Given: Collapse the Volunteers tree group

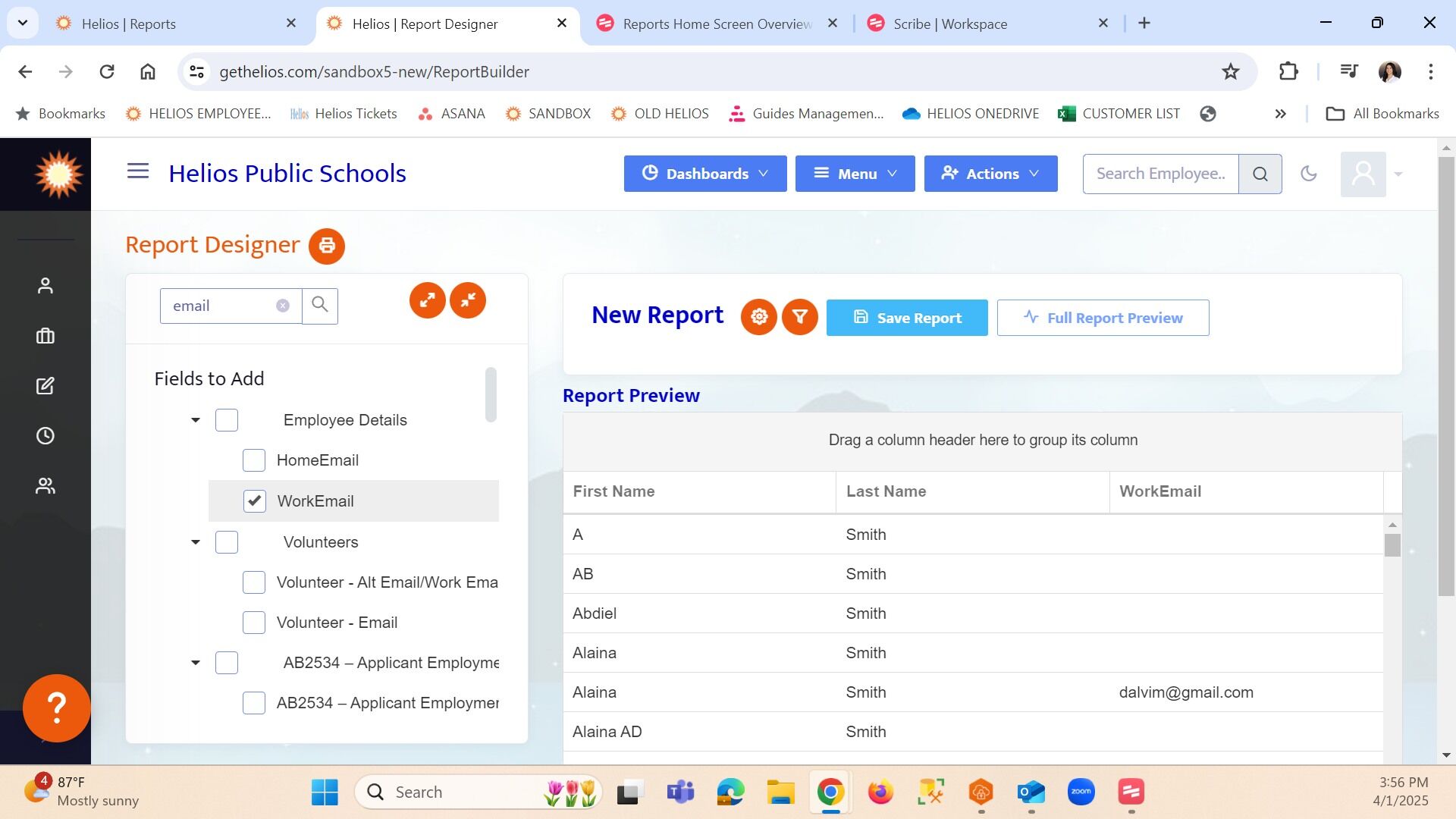Looking at the screenshot, I should (196, 542).
